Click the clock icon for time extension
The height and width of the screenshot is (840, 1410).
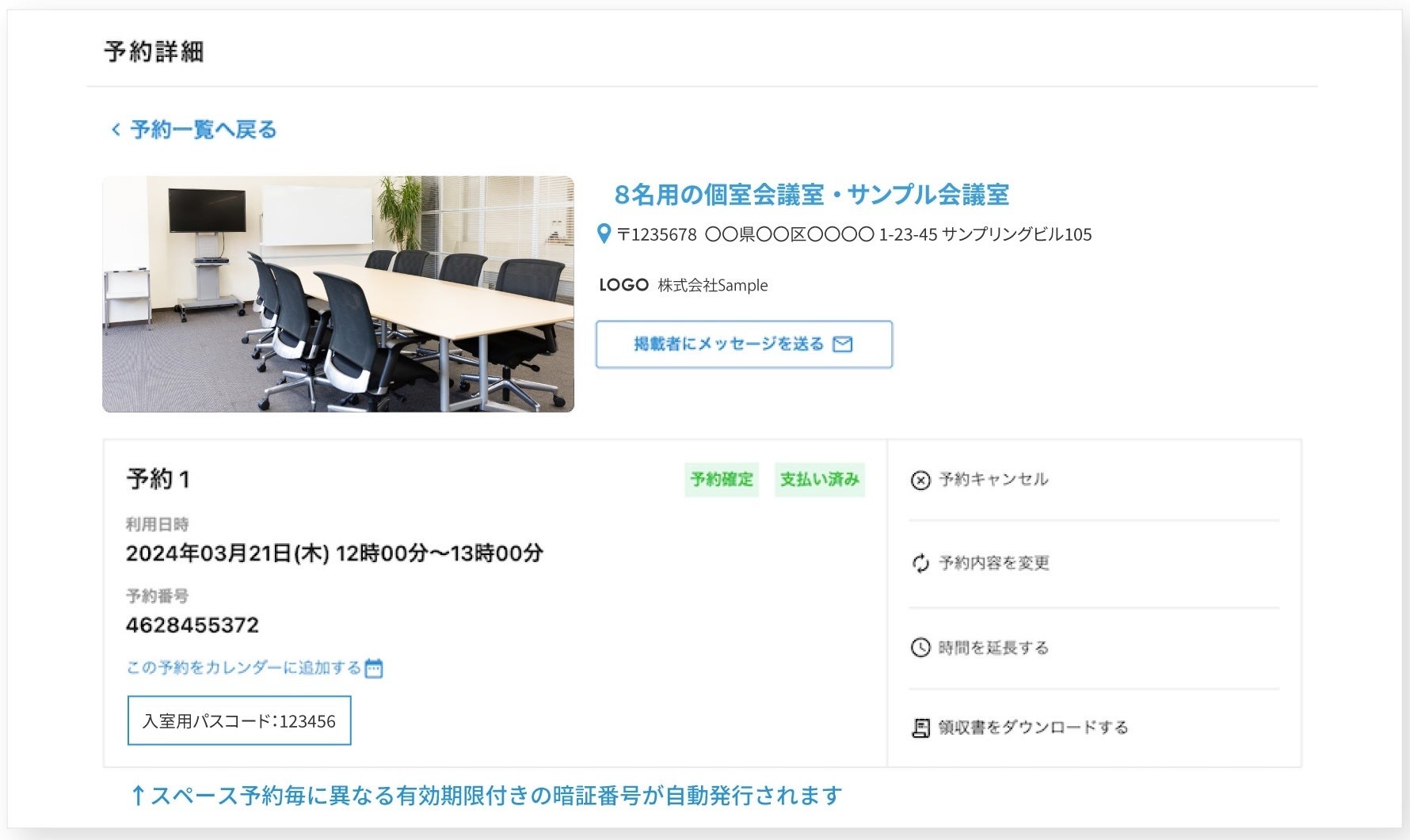tap(920, 648)
